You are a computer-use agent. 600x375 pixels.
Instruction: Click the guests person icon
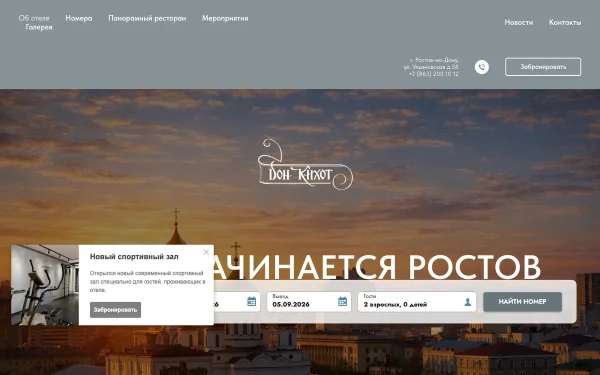(468, 302)
